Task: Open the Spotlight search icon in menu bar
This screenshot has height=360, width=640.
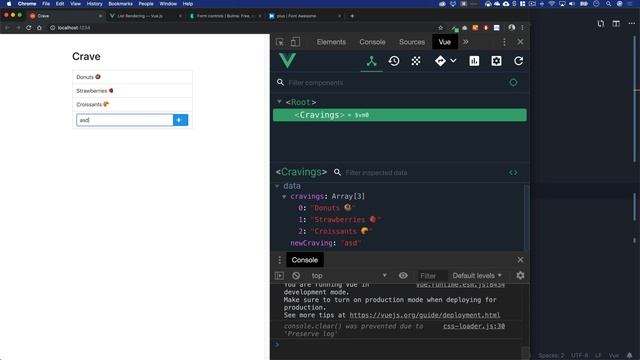Action: (x=608, y=4)
